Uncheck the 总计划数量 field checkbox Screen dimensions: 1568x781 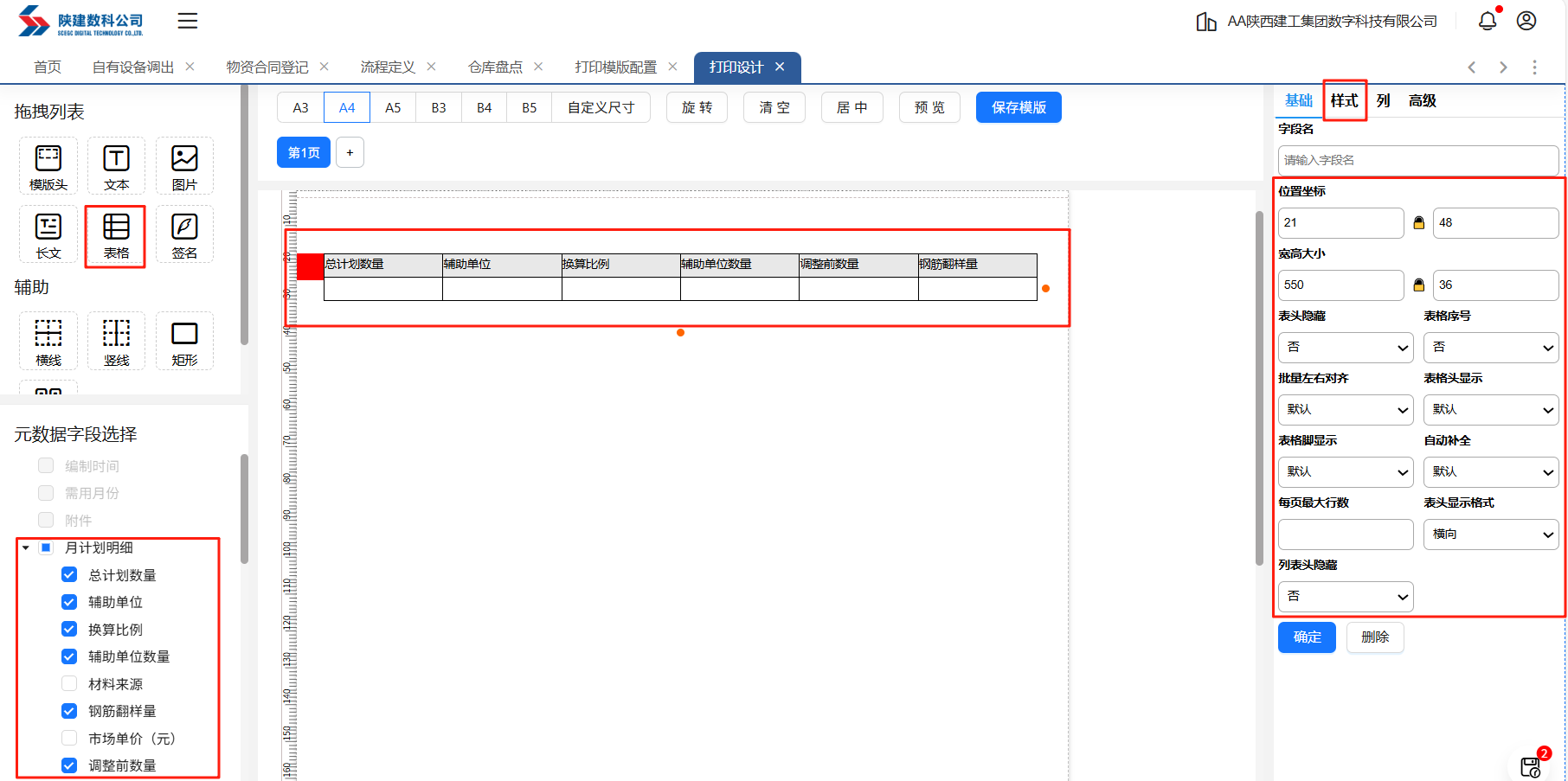[x=70, y=575]
